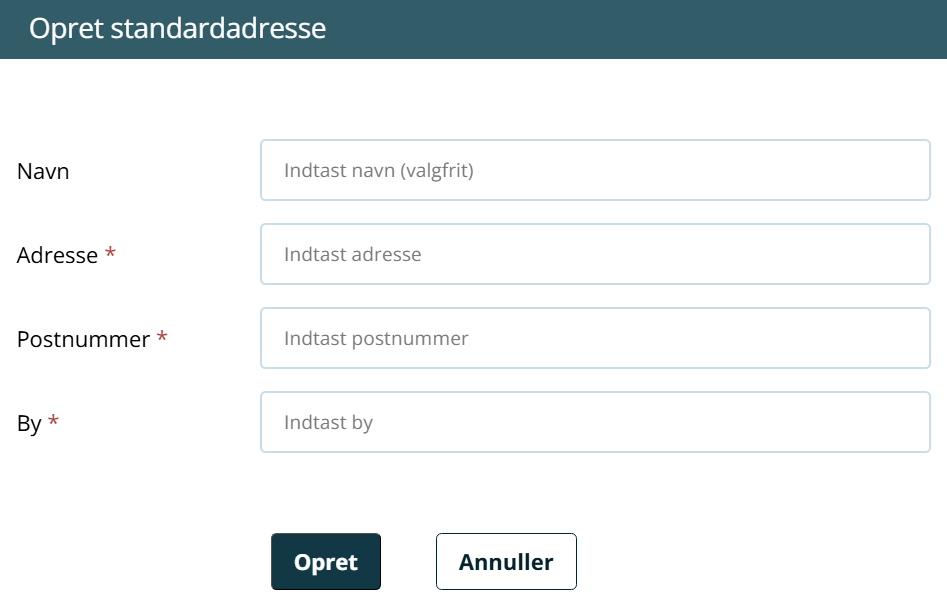
Task: Click the 'Indtast postnummer' placeholder text
Action: click(x=376, y=339)
